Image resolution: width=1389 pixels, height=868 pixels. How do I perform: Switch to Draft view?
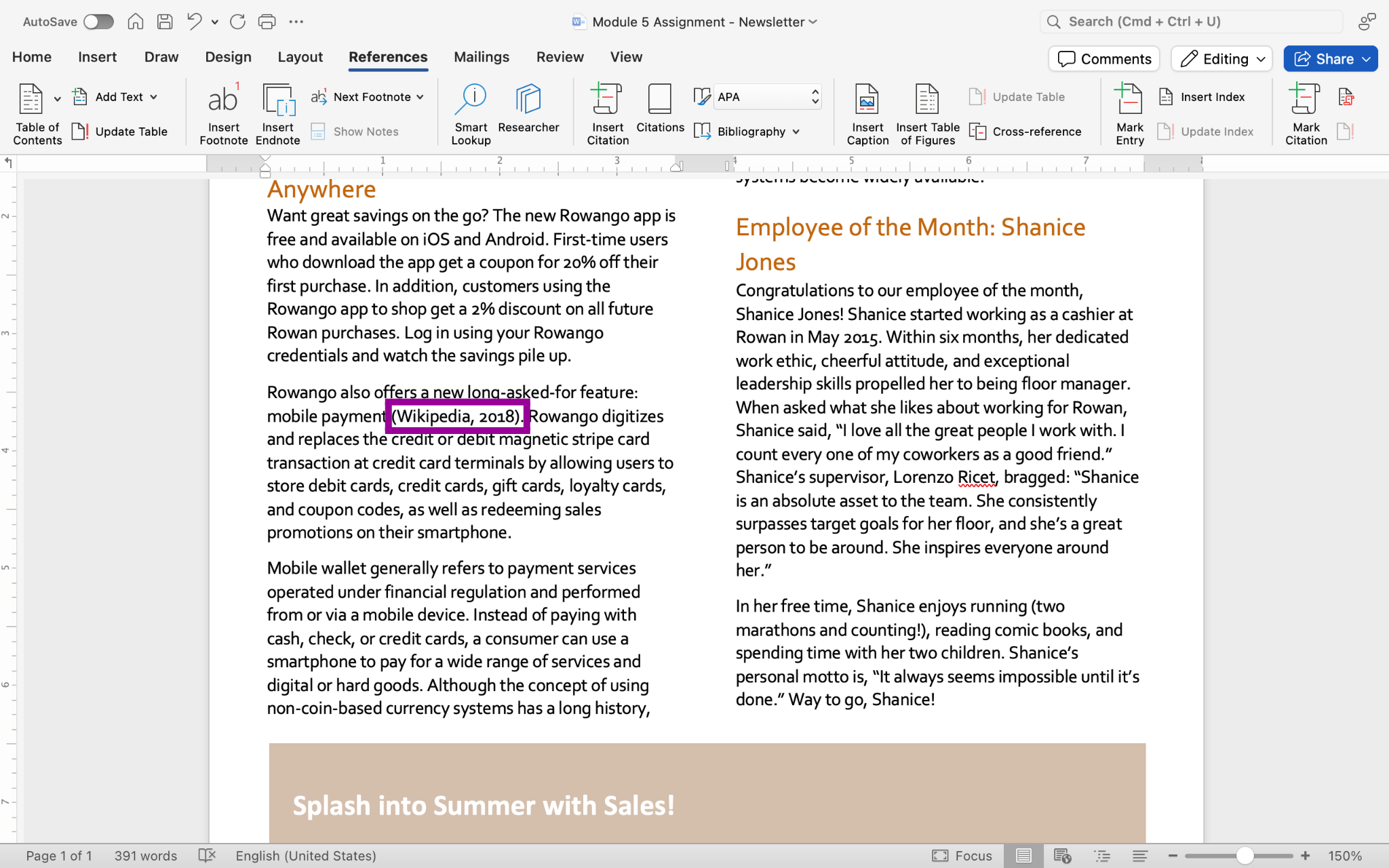coord(1140,856)
